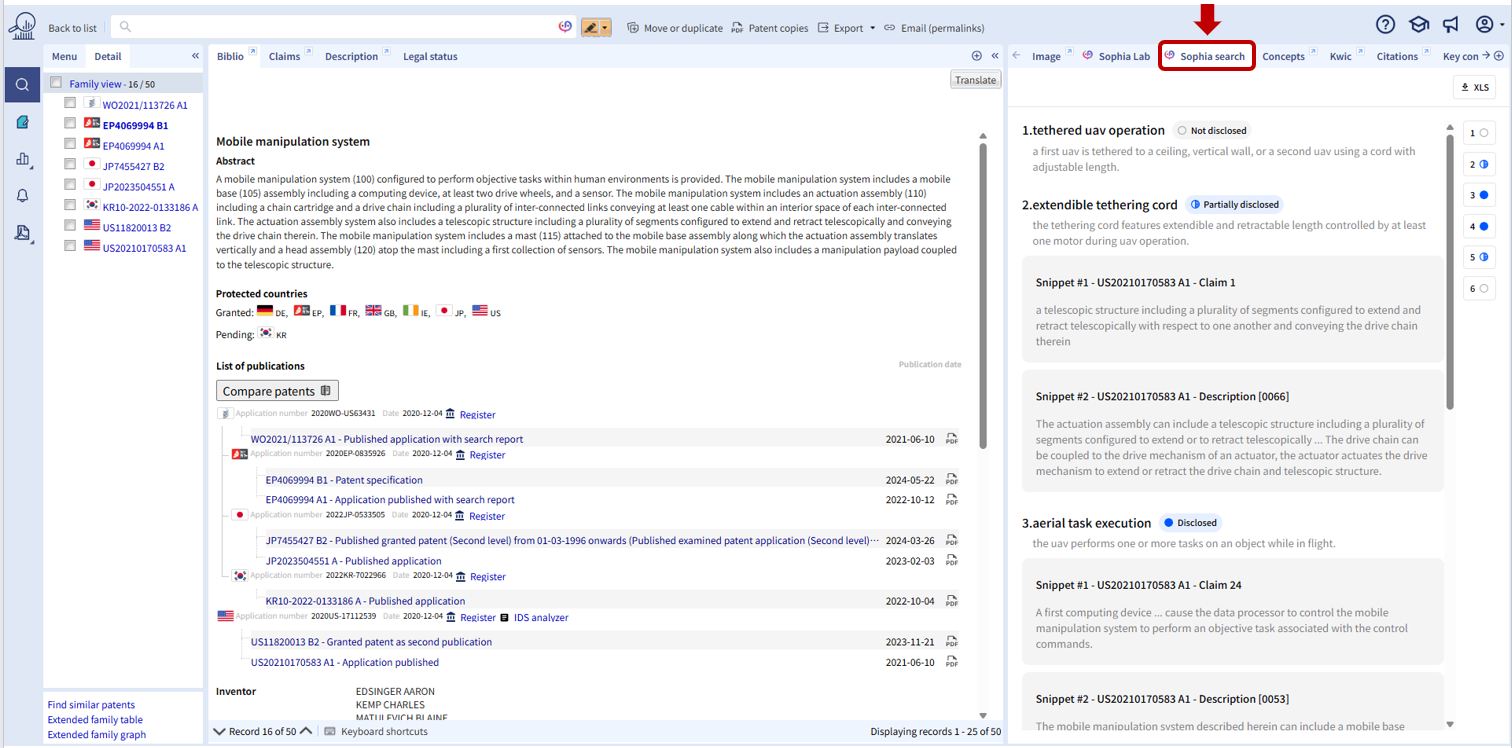Open Find similar patents link
Viewport: 1512px width, 748px height.
pos(91,705)
